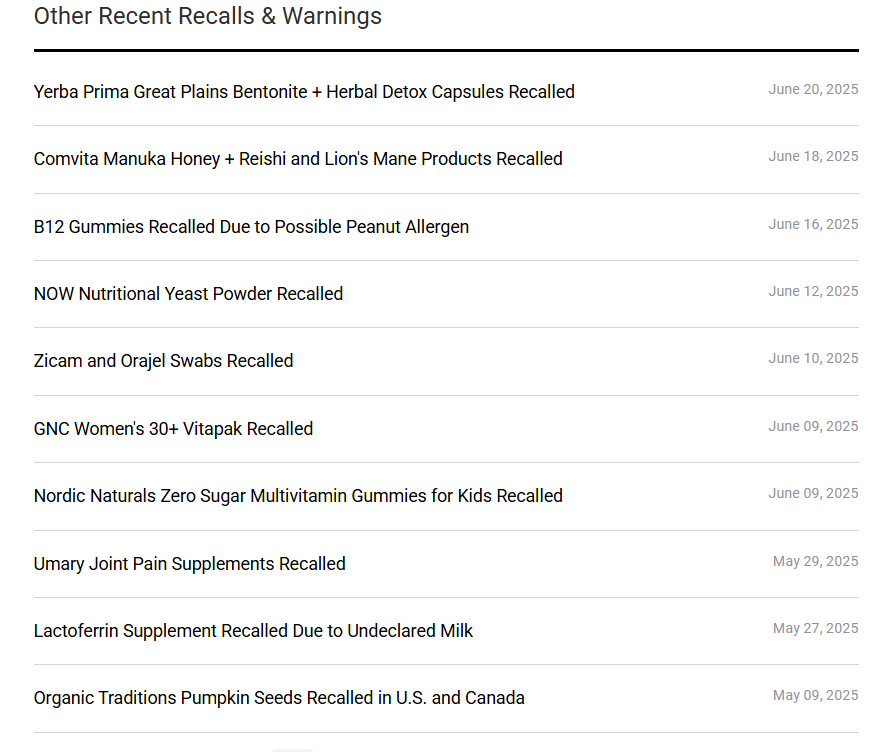Click the June 16, 2025 date
This screenshot has height=752, width=881.
[x=813, y=224]
